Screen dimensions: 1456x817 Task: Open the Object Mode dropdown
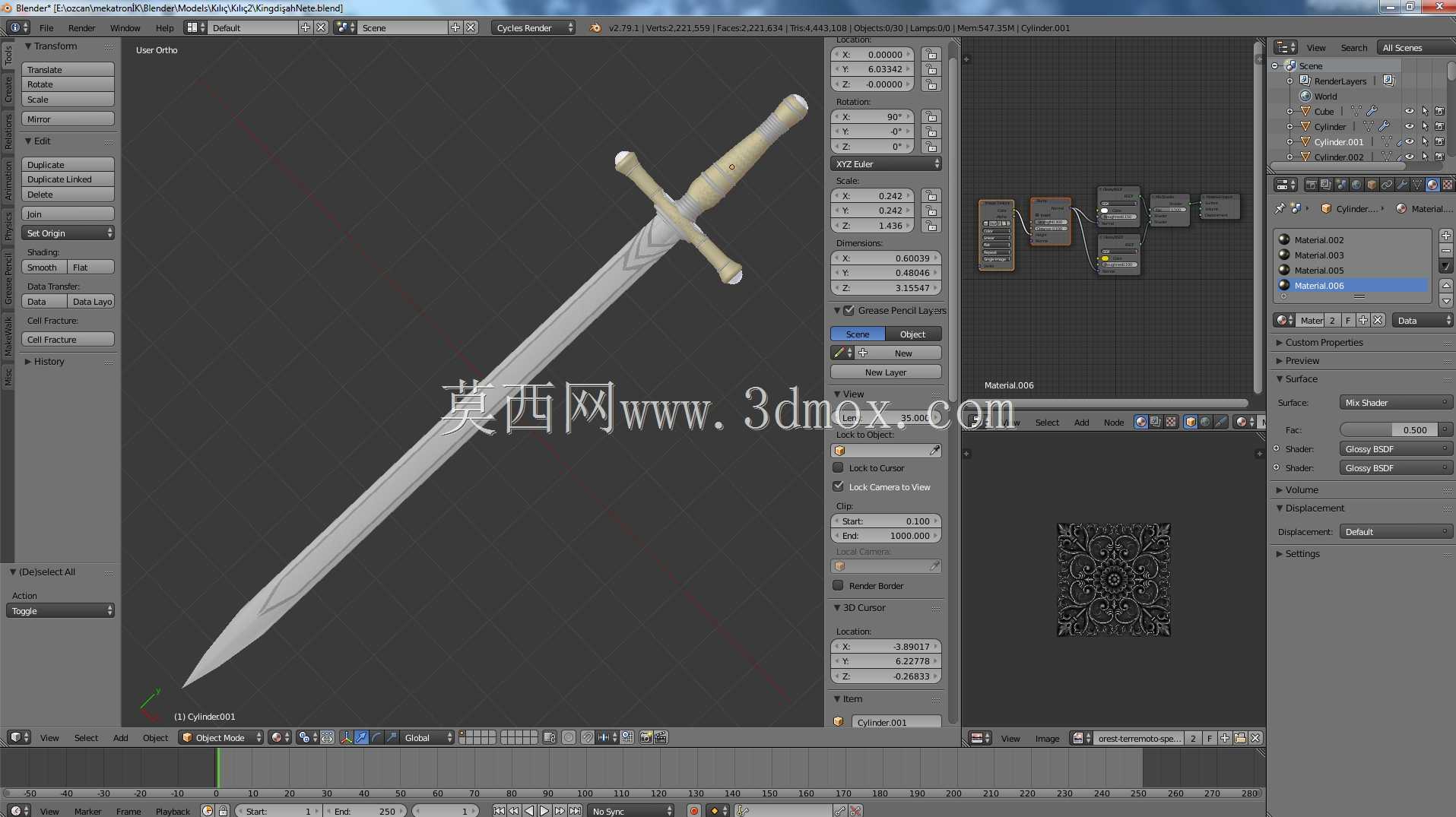pos(221,737)
